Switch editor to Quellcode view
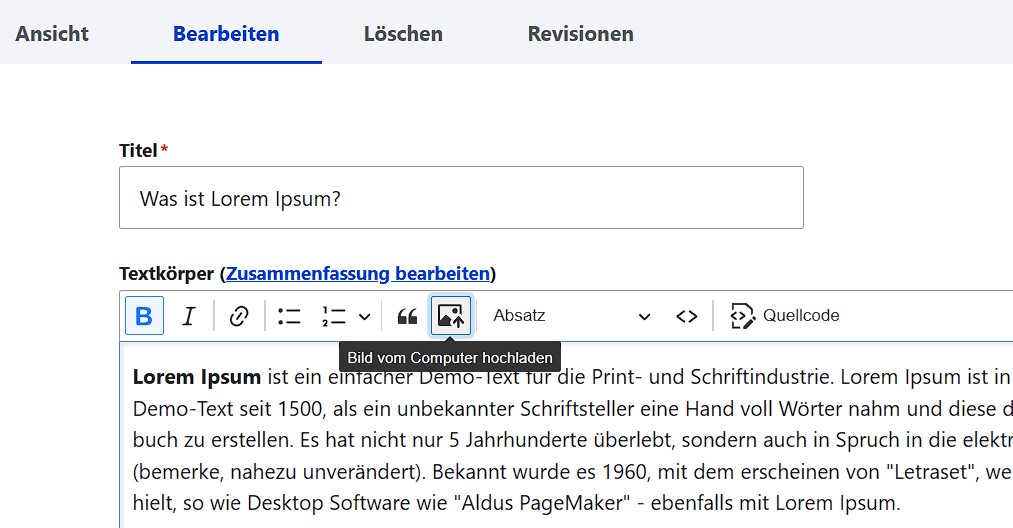The height and width of the screenshot is (528, 1013). click(x=785, y=316)
